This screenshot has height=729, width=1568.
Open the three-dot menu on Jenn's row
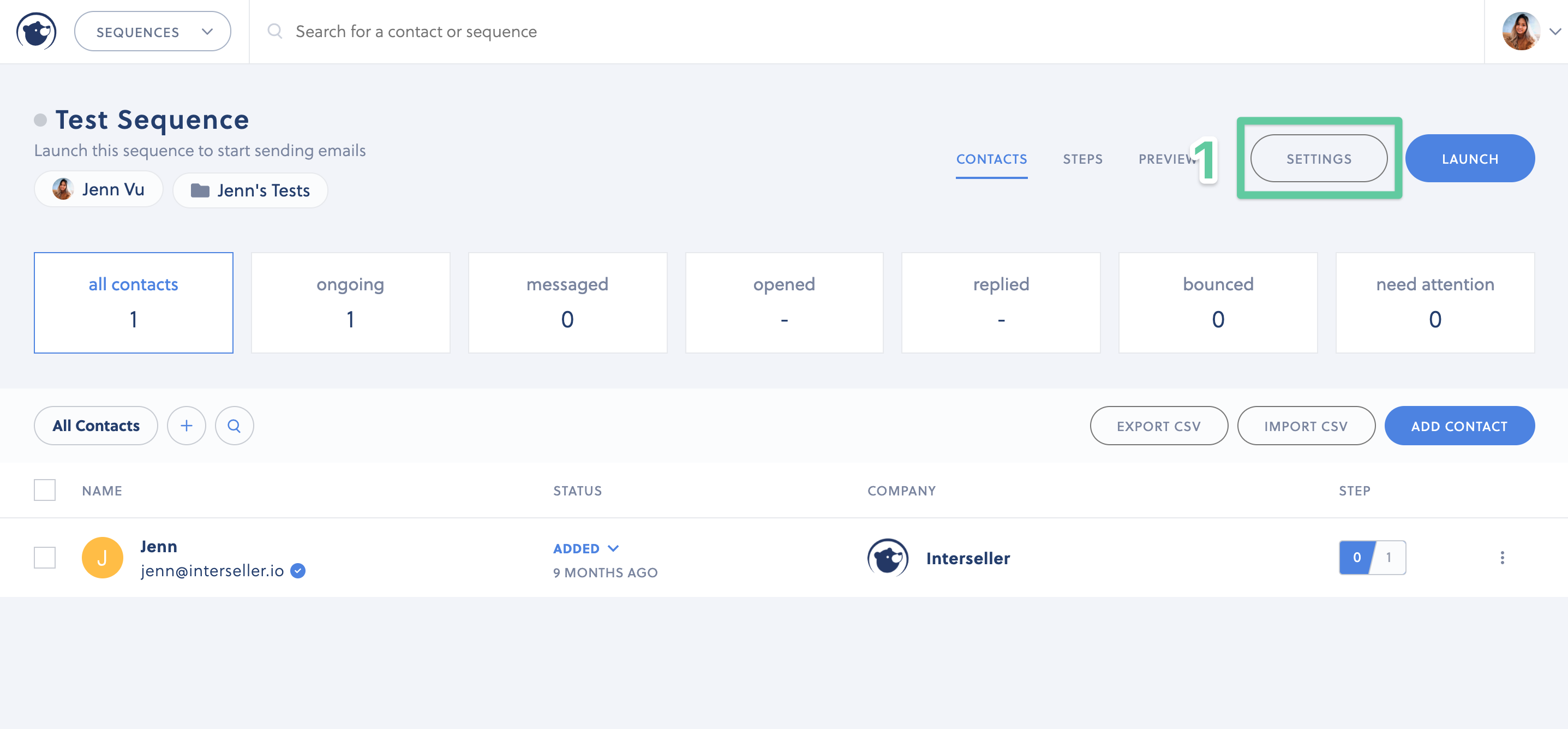pyautogui.click(x=1503, y=557)
